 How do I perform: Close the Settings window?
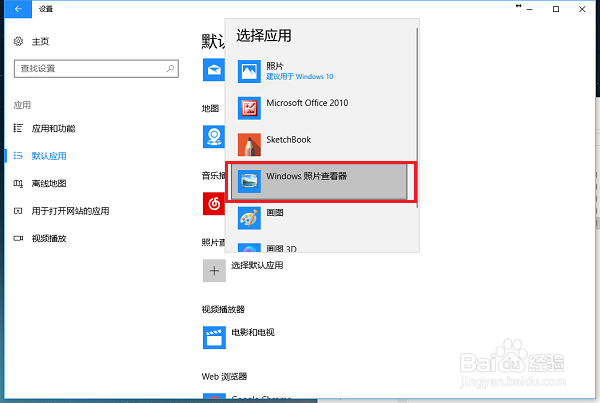[582, 9]
